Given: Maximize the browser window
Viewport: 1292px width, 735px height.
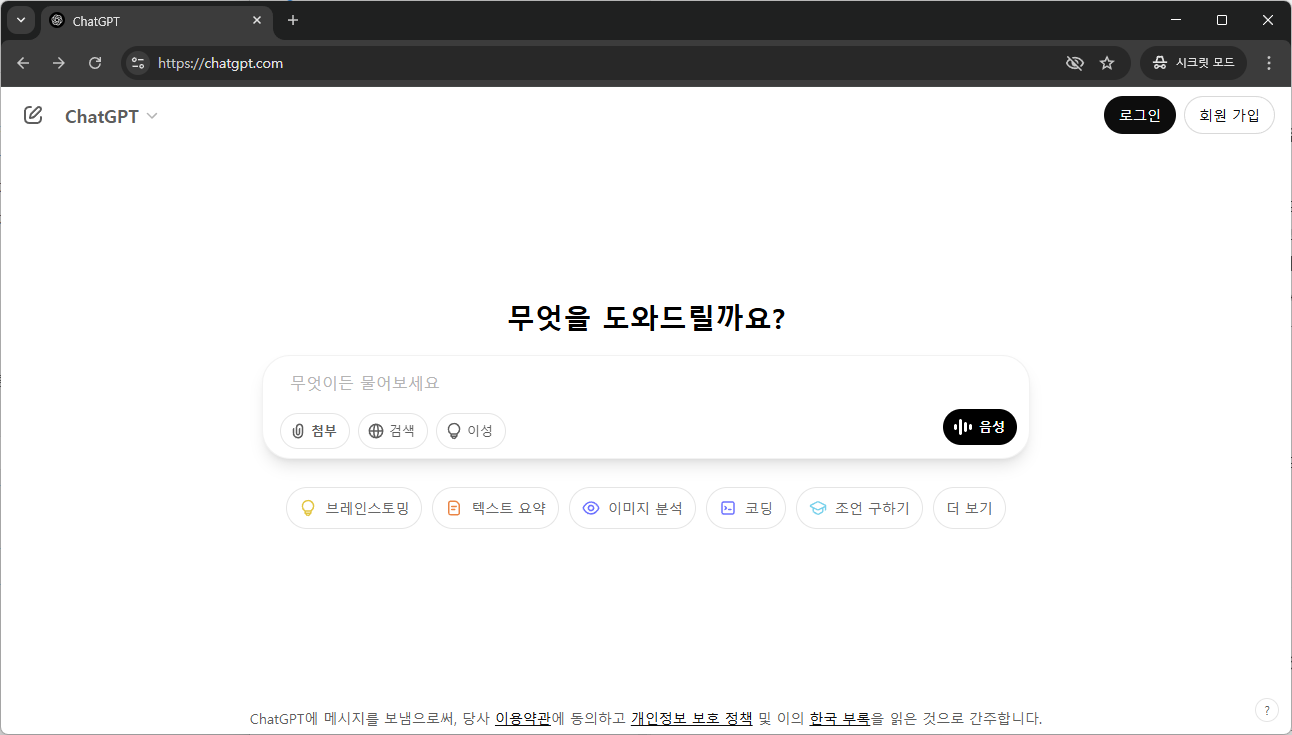Looking at the screenshot, I should (x=1222, y=20).
